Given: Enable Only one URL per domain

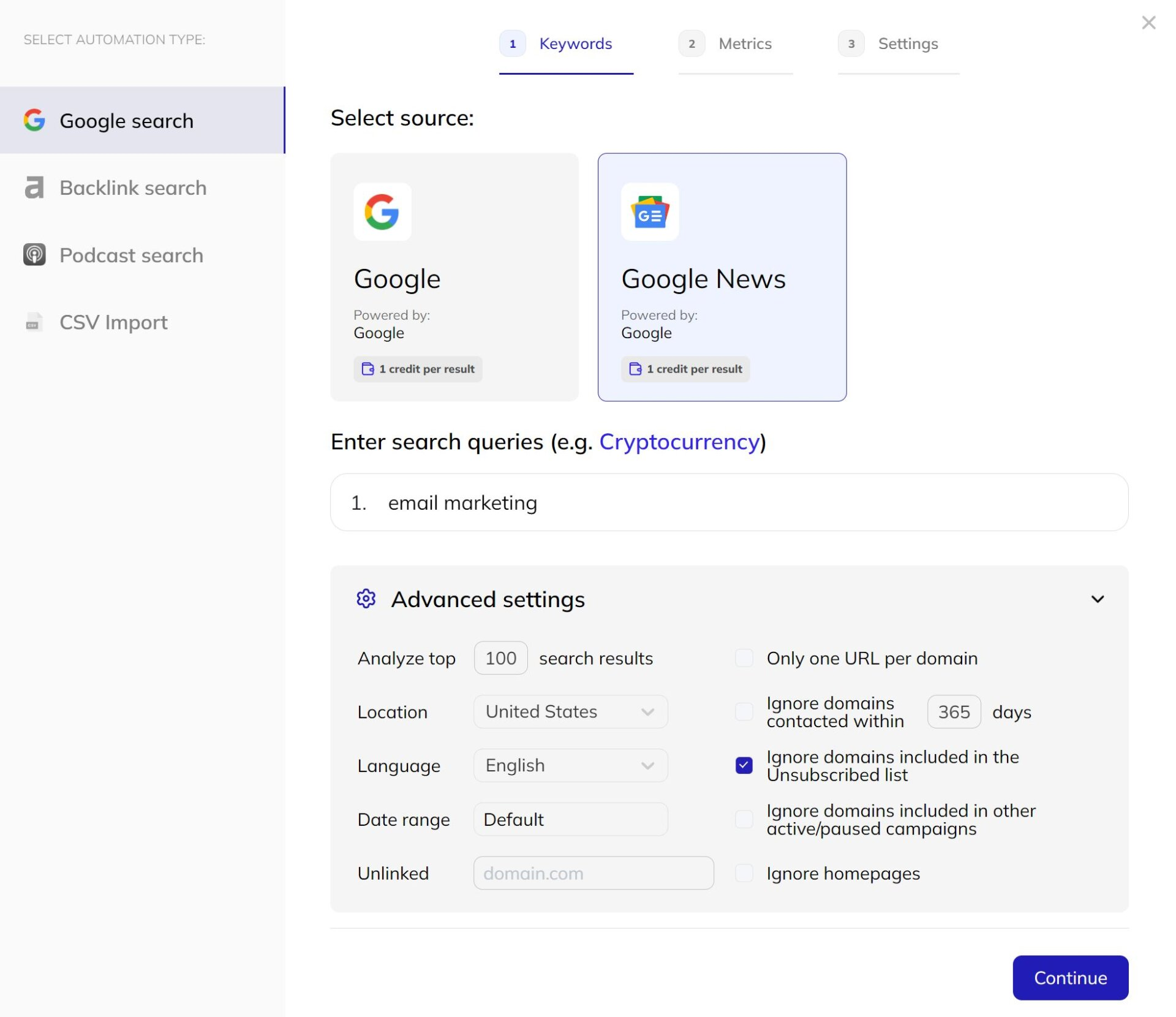Looking at the screenshot, I should click(744, 658).
